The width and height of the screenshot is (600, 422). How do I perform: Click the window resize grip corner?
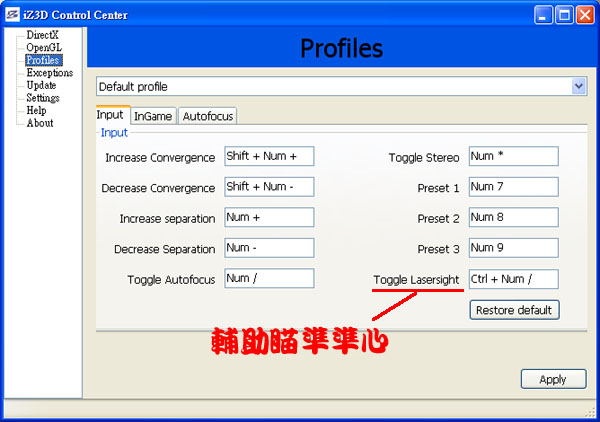(590, 412)
